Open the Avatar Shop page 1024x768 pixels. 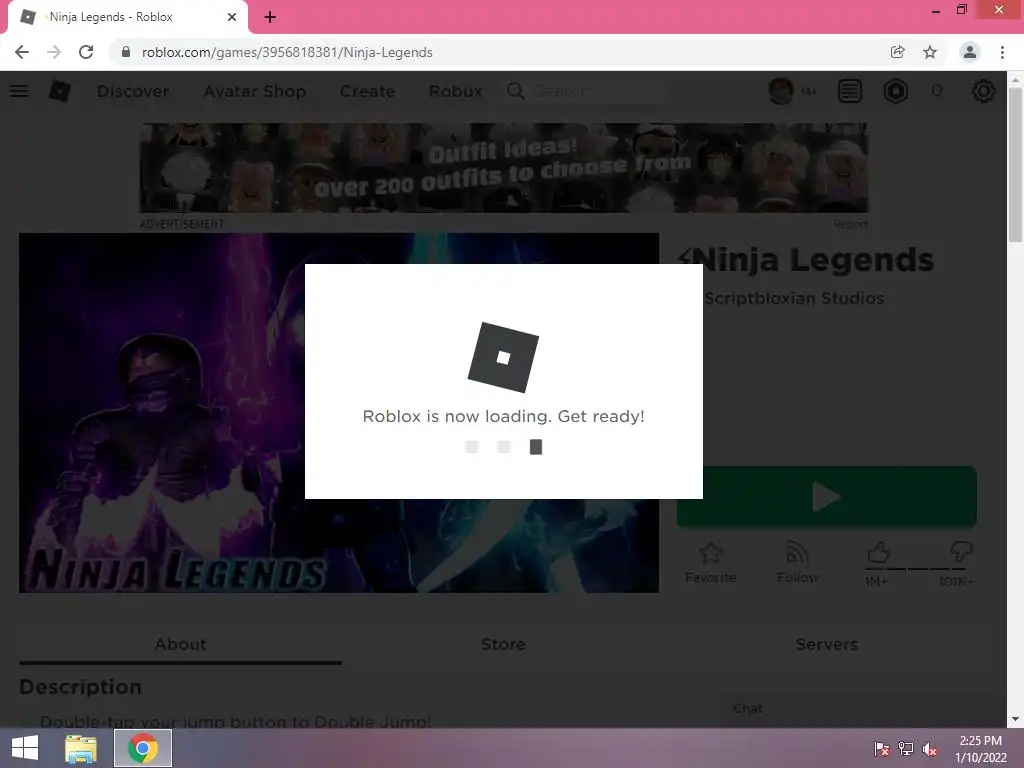coord(255,91)
